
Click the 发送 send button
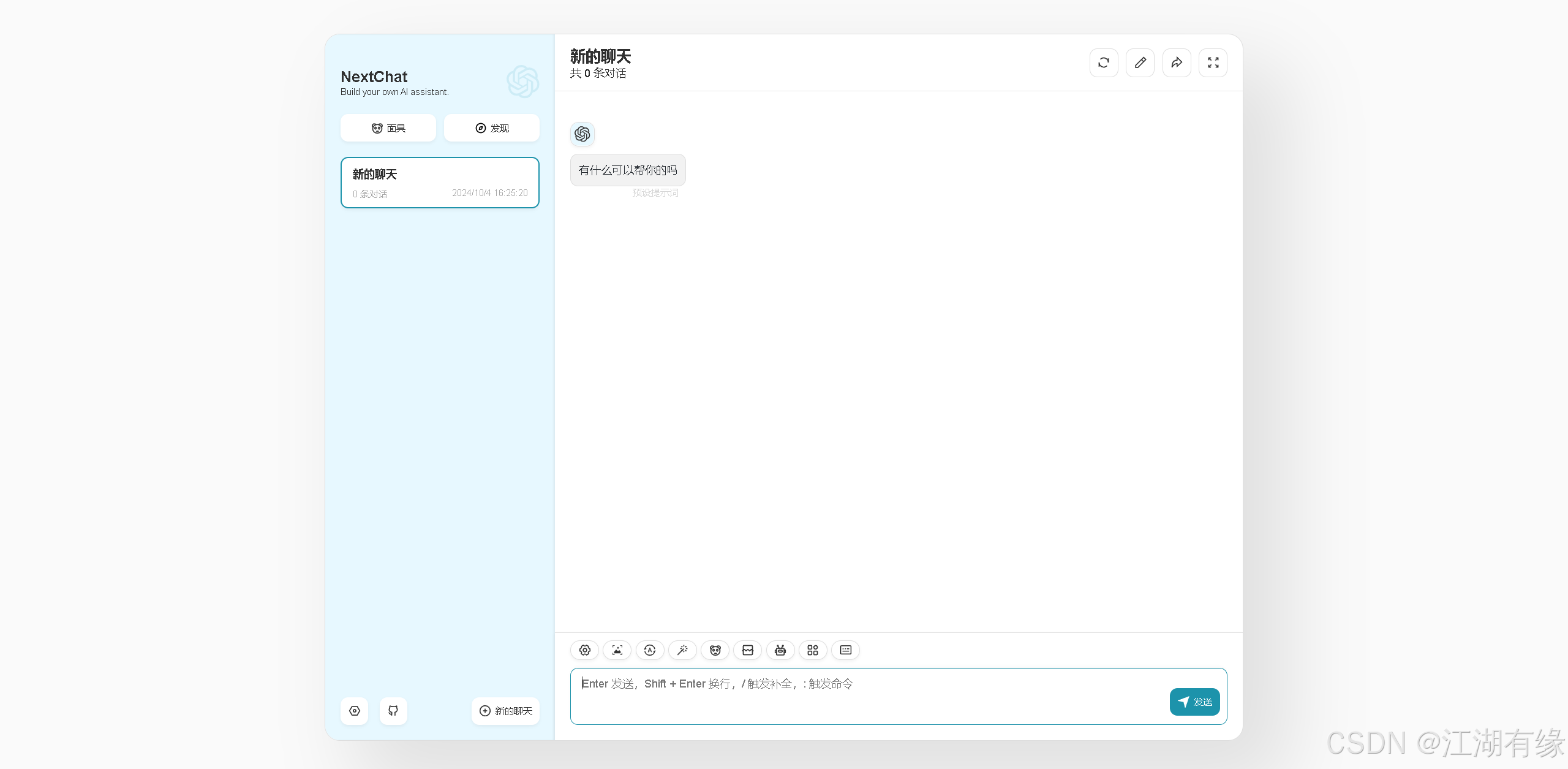tap(1194, 702)
